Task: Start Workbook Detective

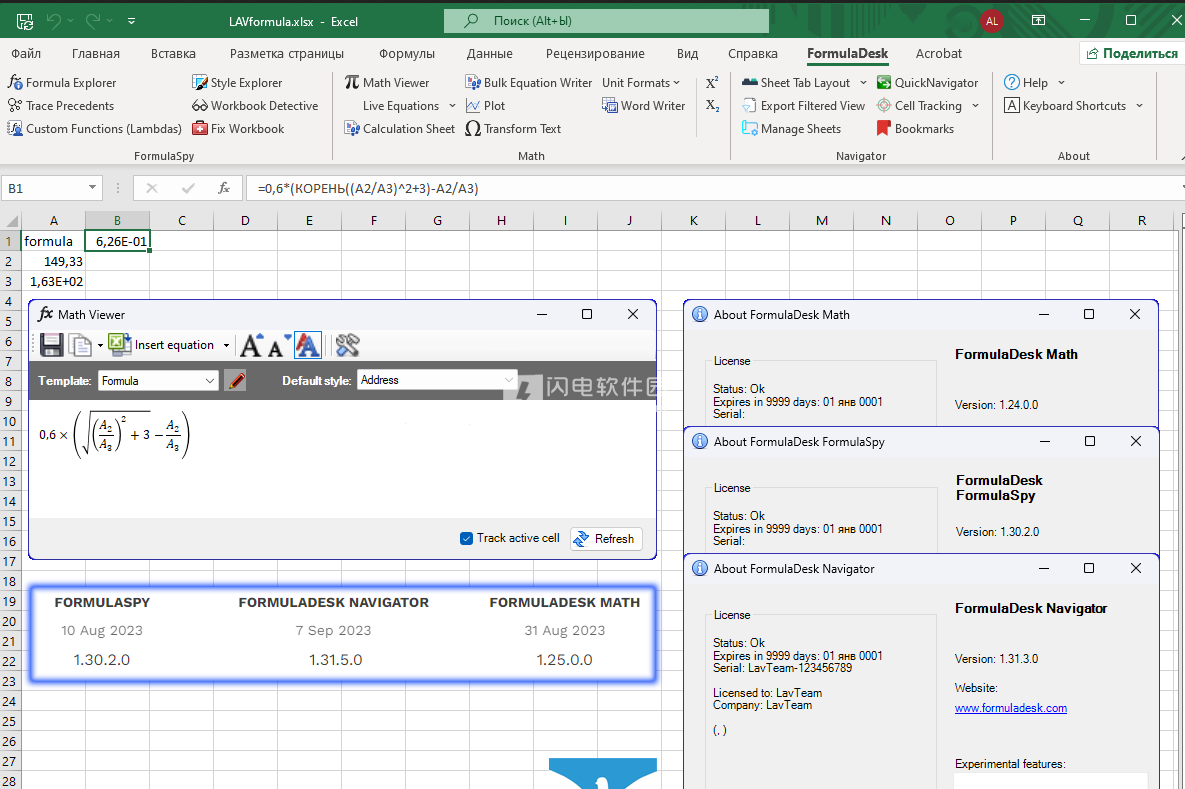Action: tap(255, 106)
